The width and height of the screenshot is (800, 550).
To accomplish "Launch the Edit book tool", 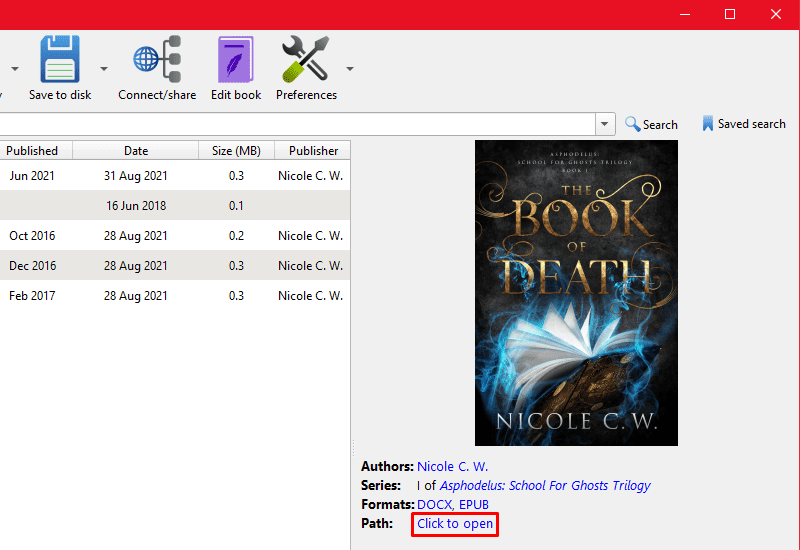I will [236, 67].
